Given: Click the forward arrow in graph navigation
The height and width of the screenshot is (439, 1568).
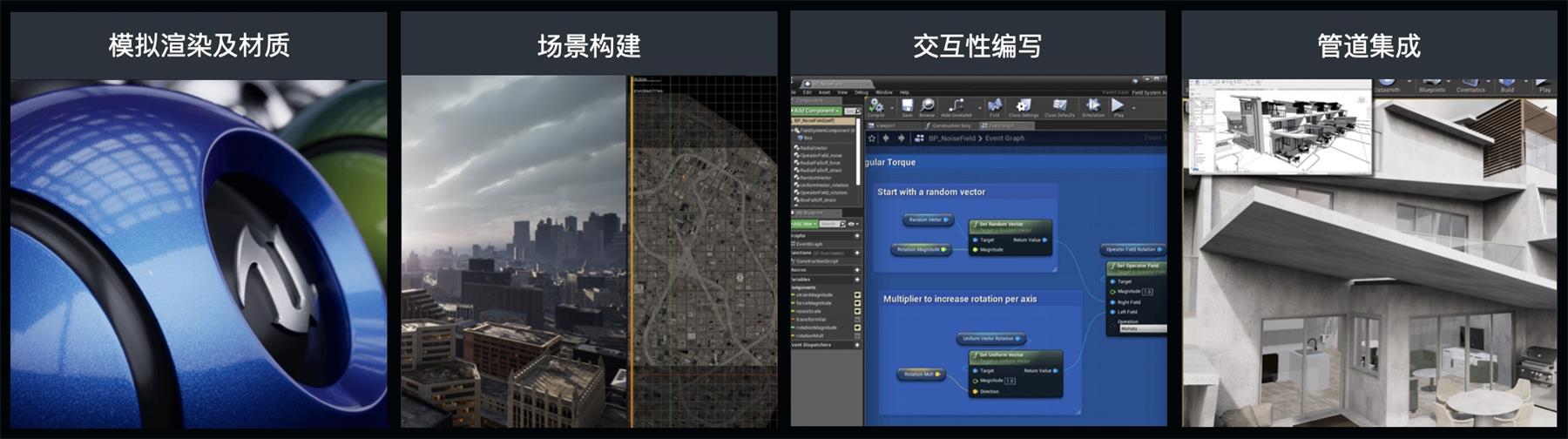Looking at the screenshot, I should coord(901,138).
